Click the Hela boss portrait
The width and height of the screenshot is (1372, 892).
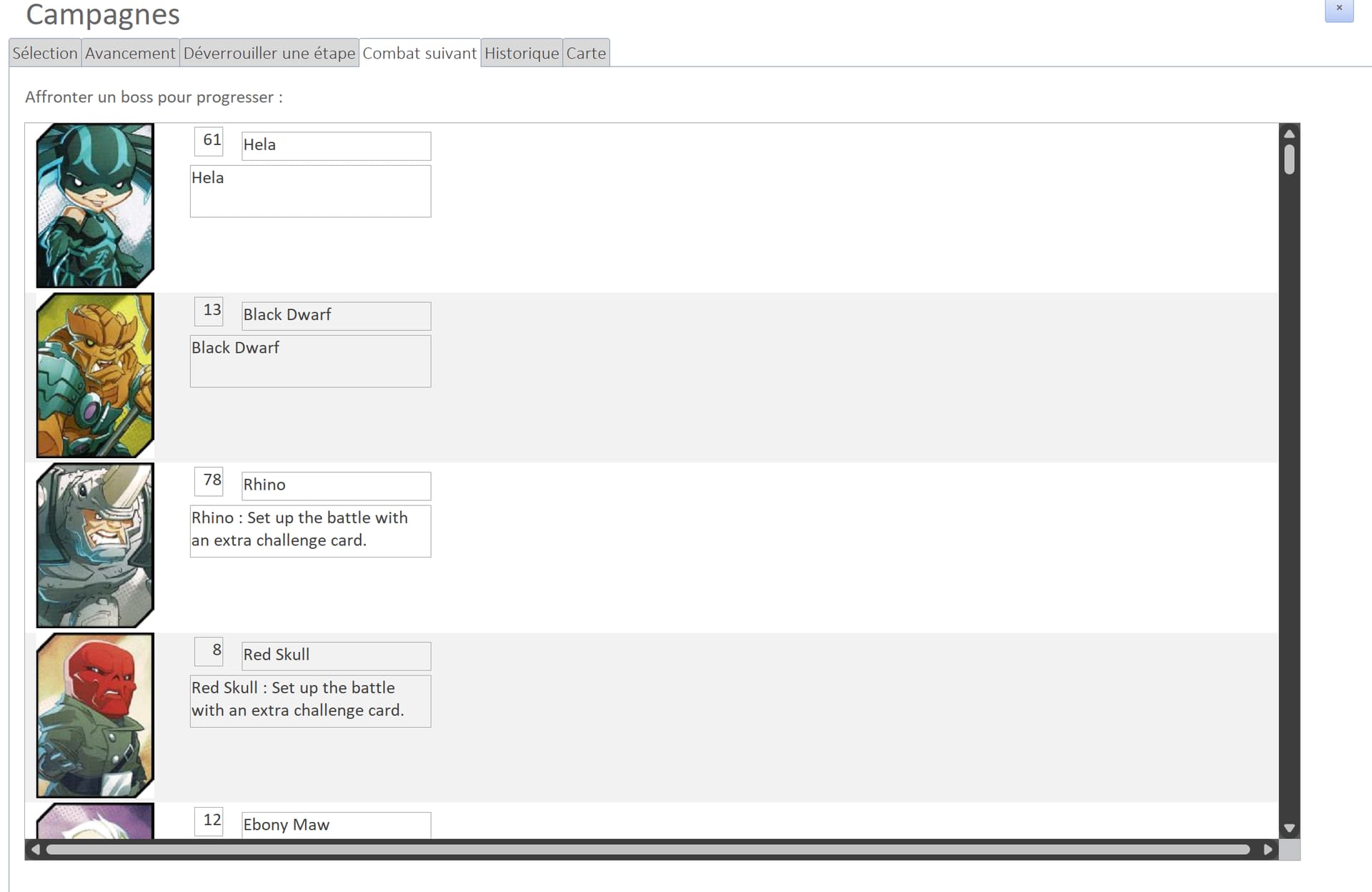pyautogui.click(x=95, y=206)
